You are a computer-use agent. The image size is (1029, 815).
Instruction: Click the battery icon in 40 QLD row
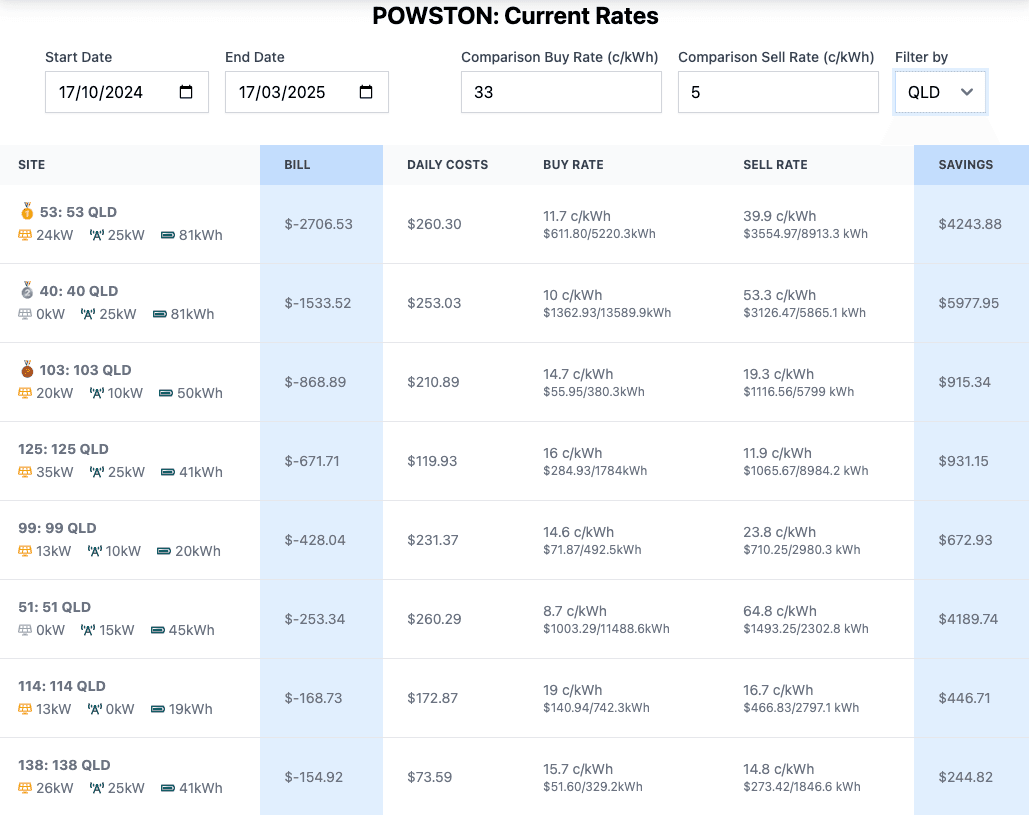[x=159, y=314]
